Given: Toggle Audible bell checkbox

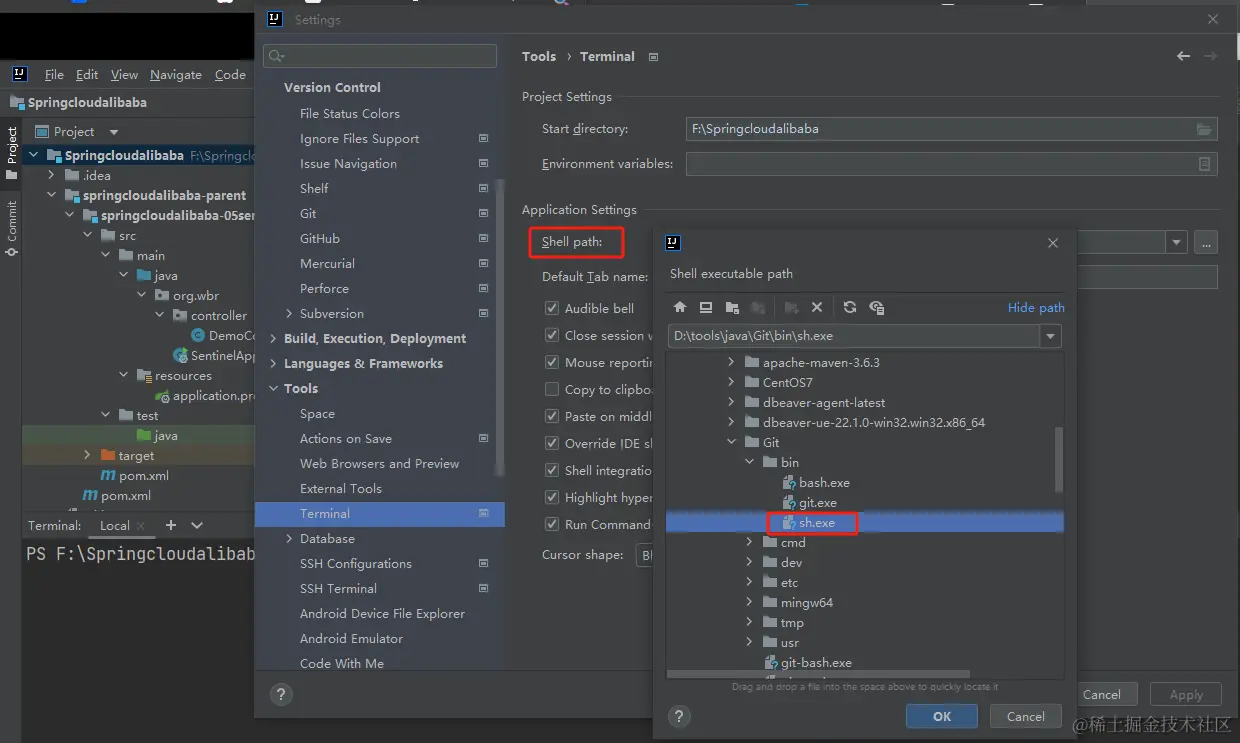Looking at the screenshot, I should (552, 308).
